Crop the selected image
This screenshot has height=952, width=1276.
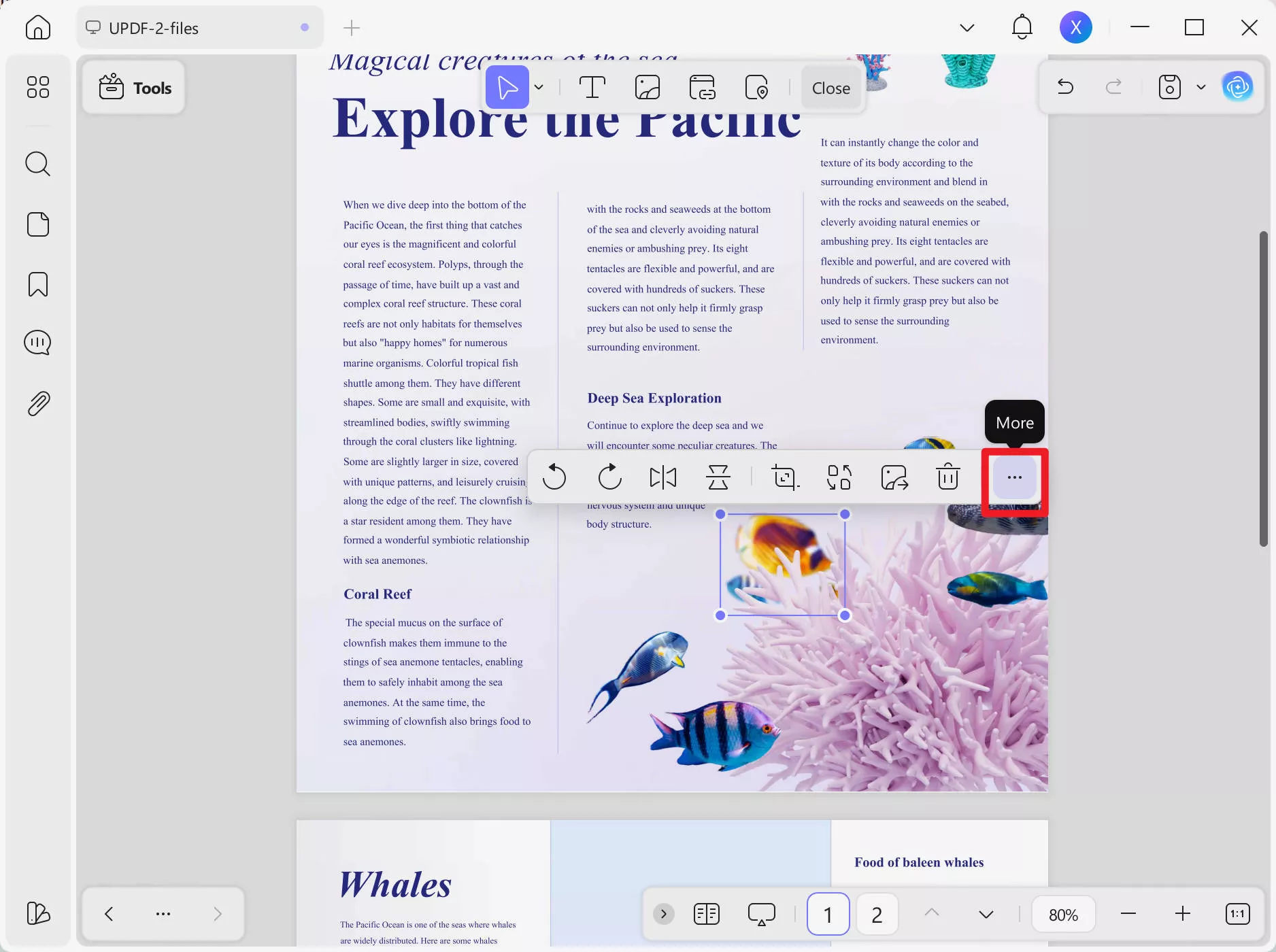(x=786, y=477)
